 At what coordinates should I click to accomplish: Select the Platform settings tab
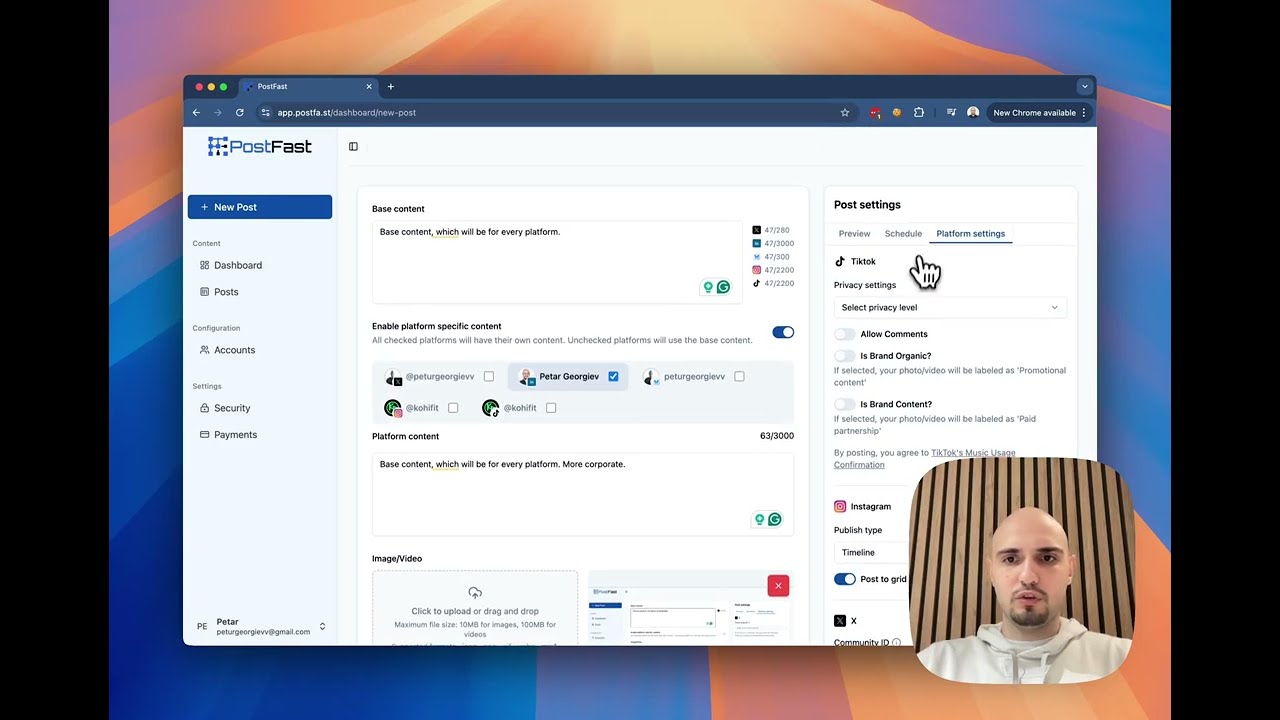pyautogui.click(x=971, y=234)
